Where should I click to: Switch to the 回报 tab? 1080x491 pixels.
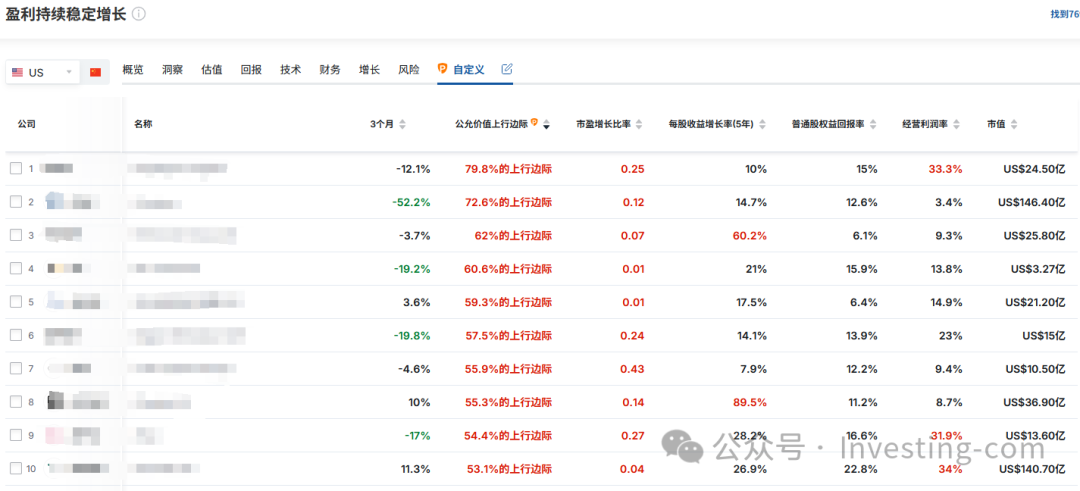coord(251,70)
